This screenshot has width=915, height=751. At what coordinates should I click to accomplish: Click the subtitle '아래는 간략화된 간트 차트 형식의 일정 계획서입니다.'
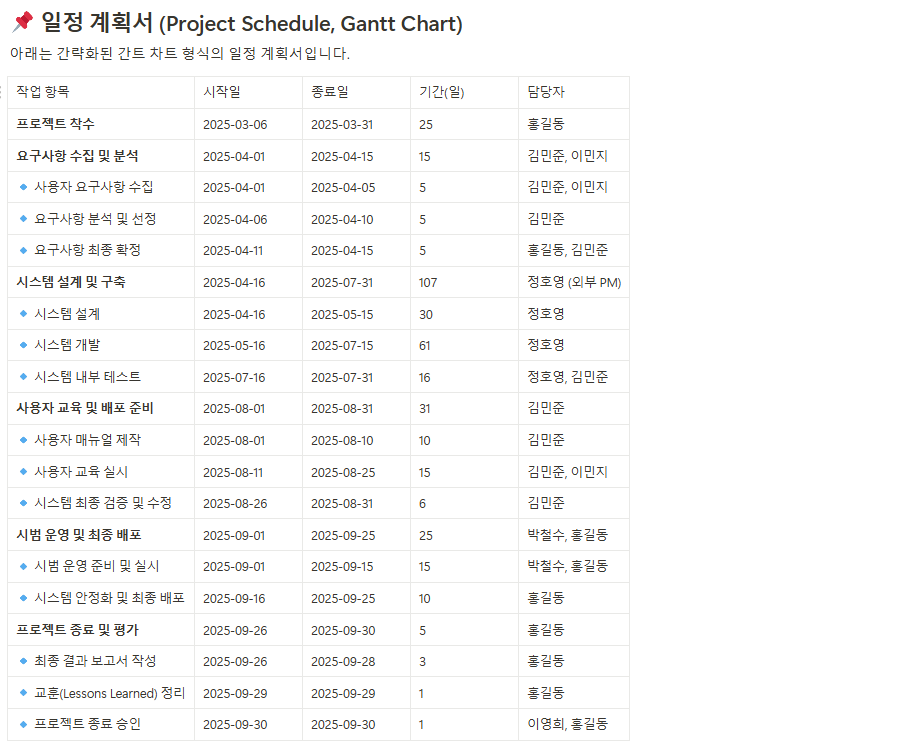[x=180, y=53]
